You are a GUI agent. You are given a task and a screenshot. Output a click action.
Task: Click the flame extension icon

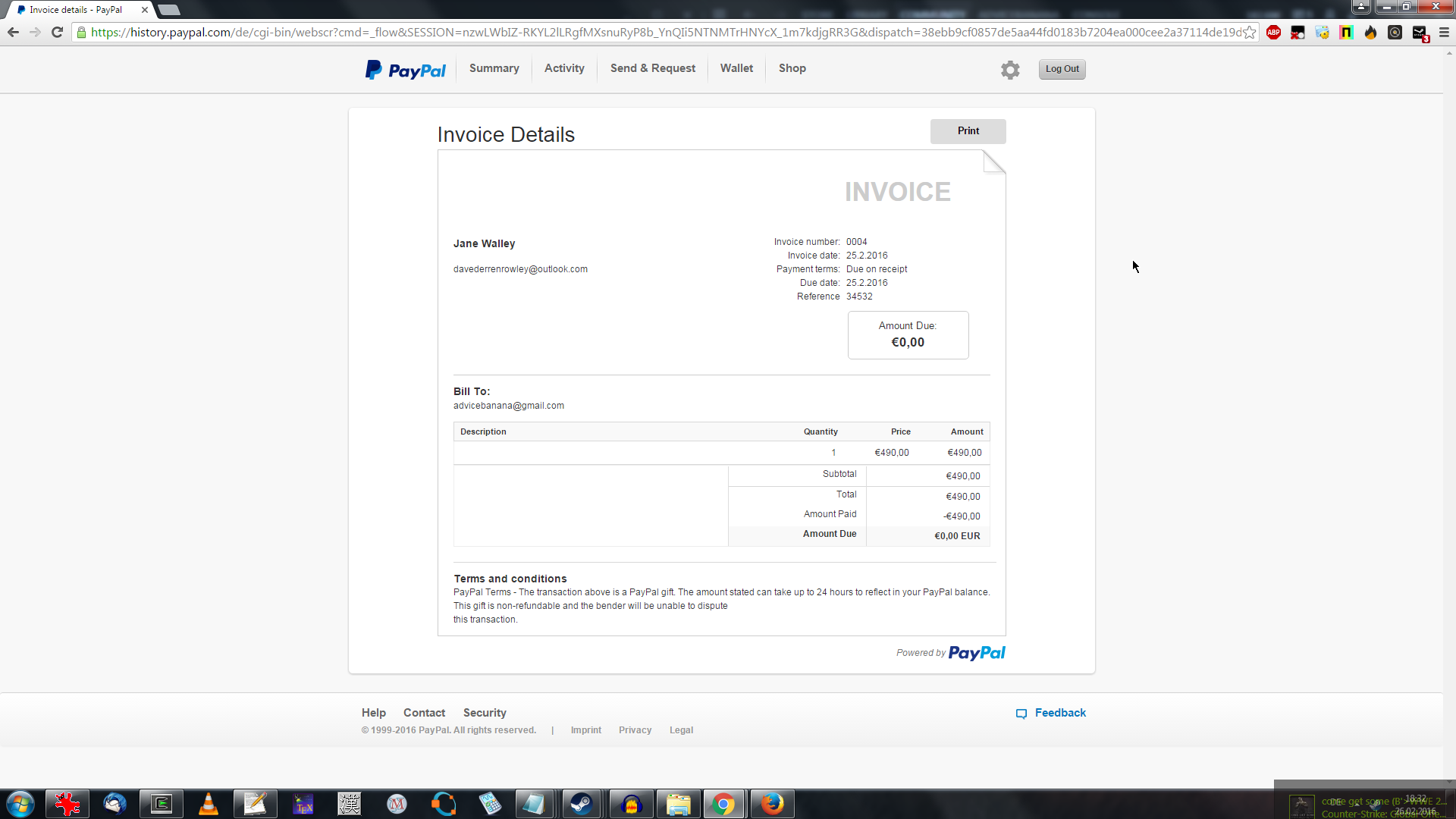click(x=1370, y=33)
